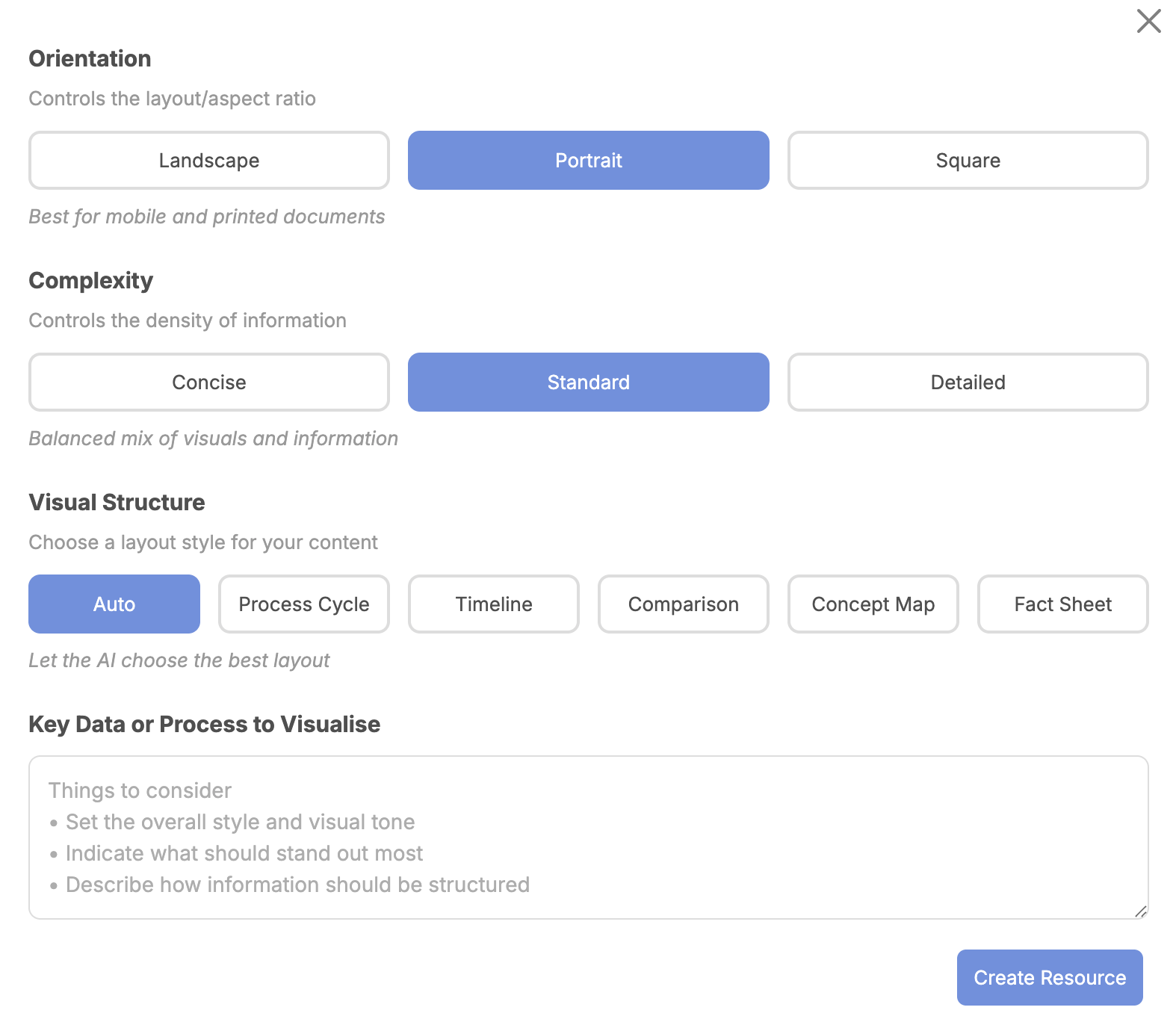Pick the Timeline layout style
The width and height of the screenshot is (1176, 1022).
pos(494,604)
